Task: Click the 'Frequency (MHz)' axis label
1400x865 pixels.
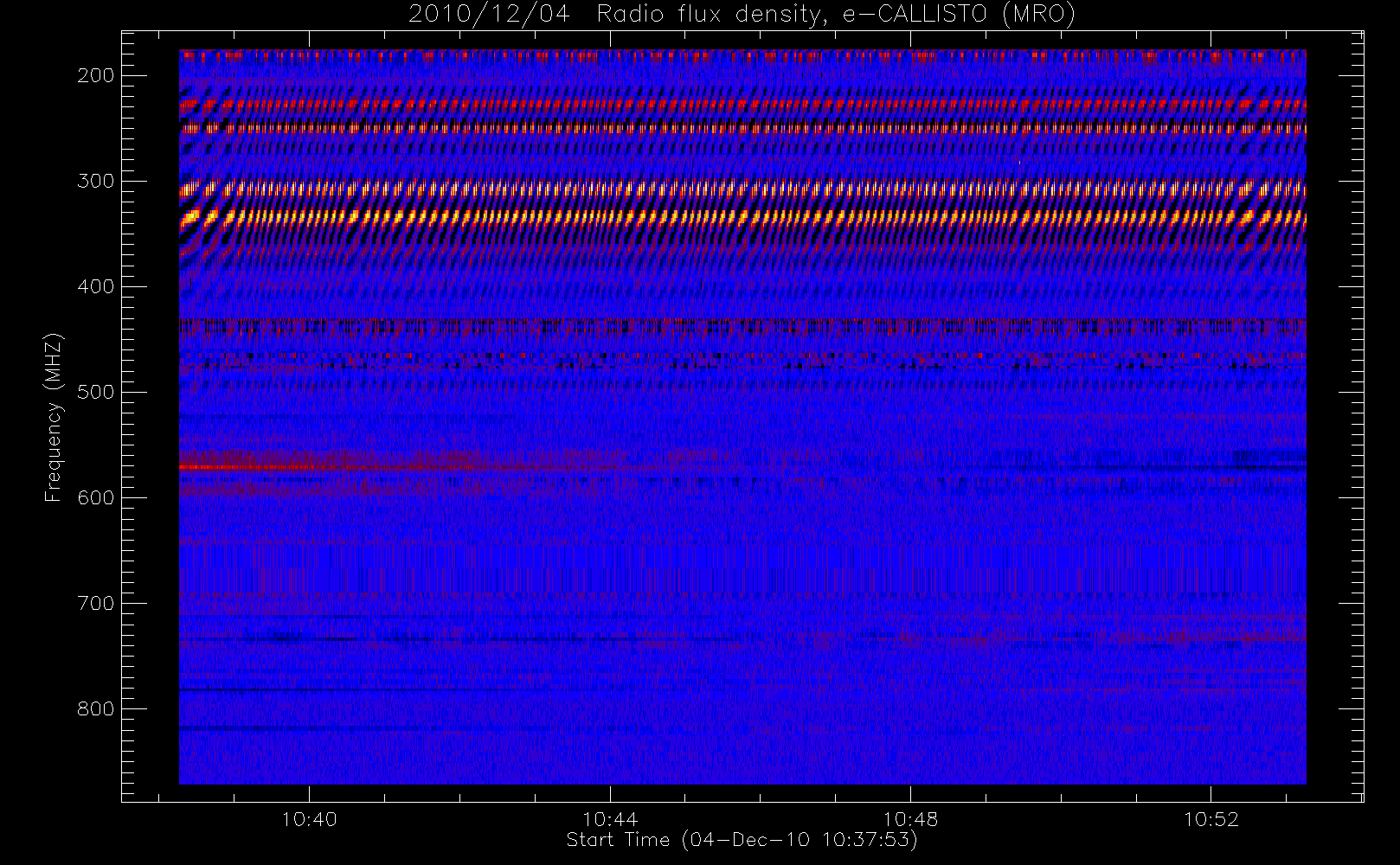Action: coord(54,417)
